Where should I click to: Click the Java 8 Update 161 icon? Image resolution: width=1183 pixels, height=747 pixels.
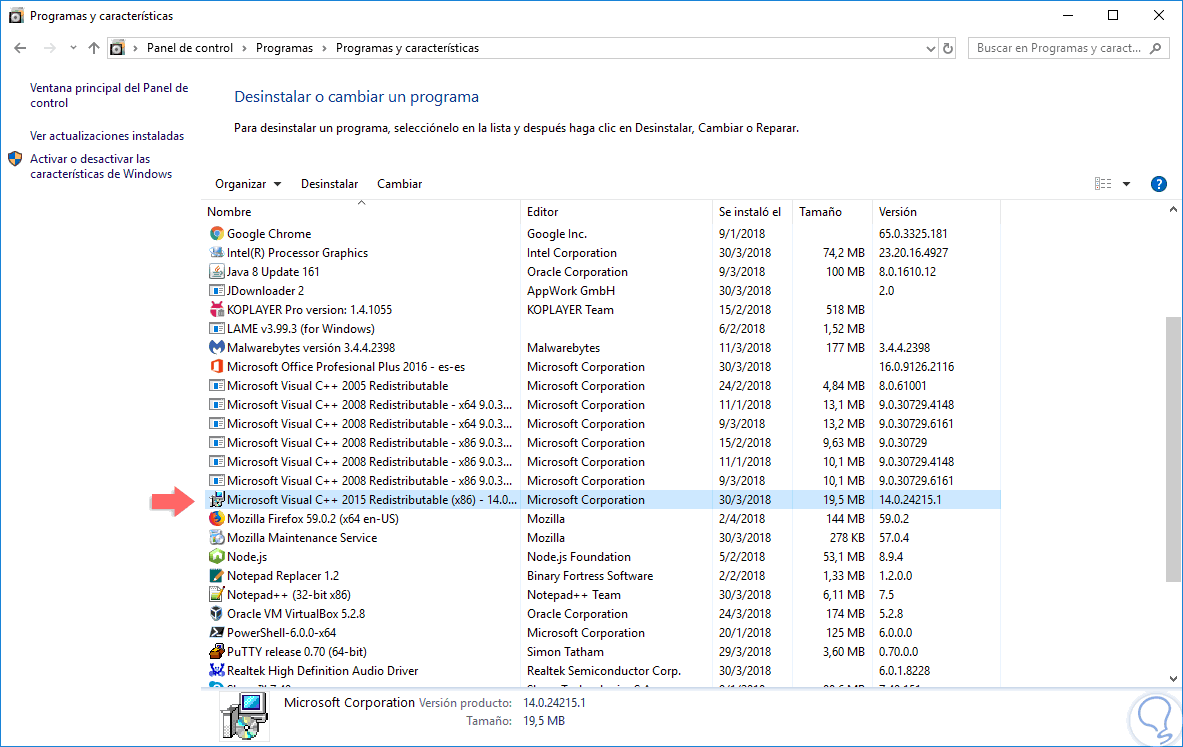click(217, 272)
